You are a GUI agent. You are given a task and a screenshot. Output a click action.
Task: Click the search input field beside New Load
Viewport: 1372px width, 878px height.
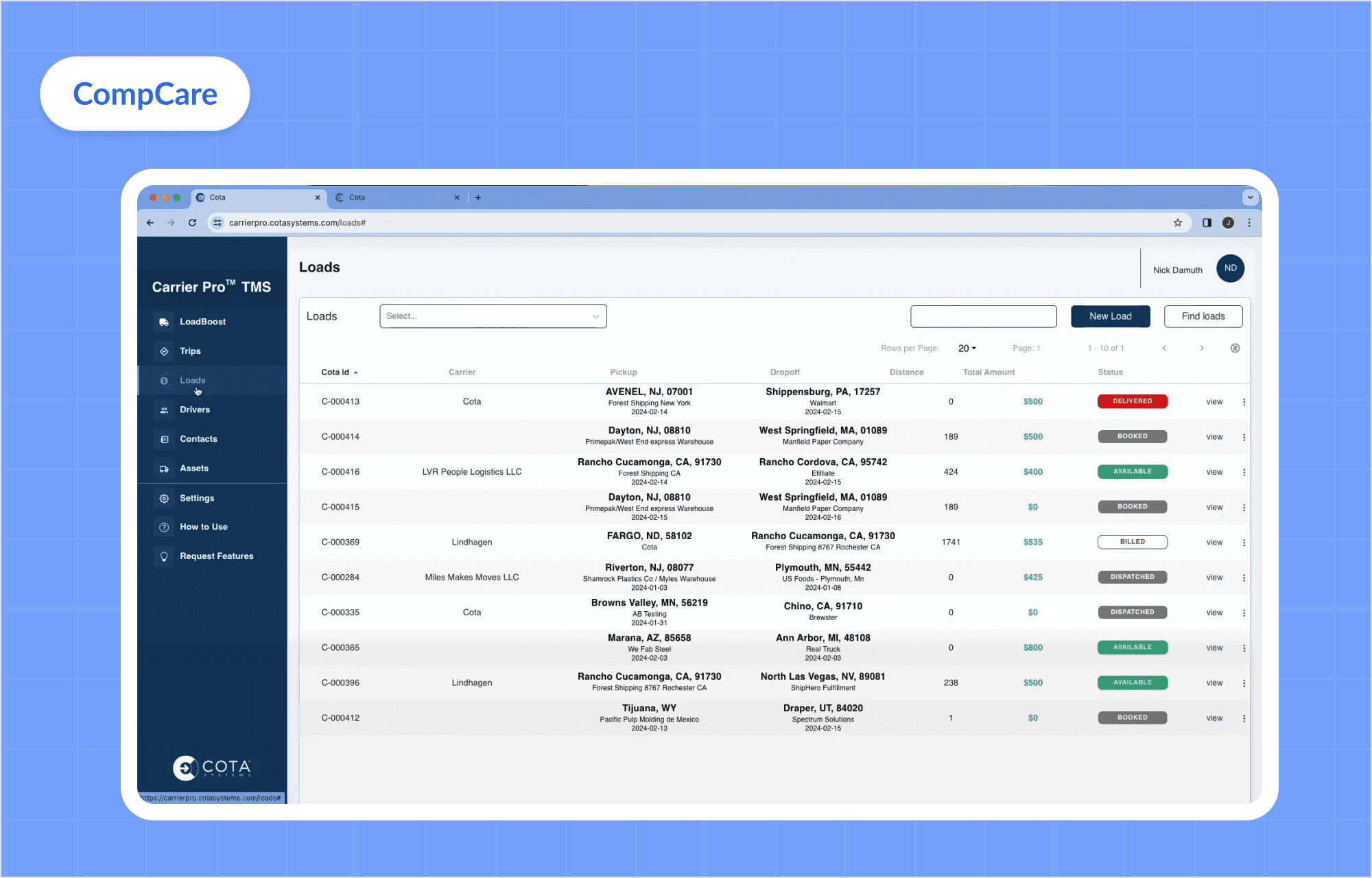pyautogui.click(x=983, y=316)
